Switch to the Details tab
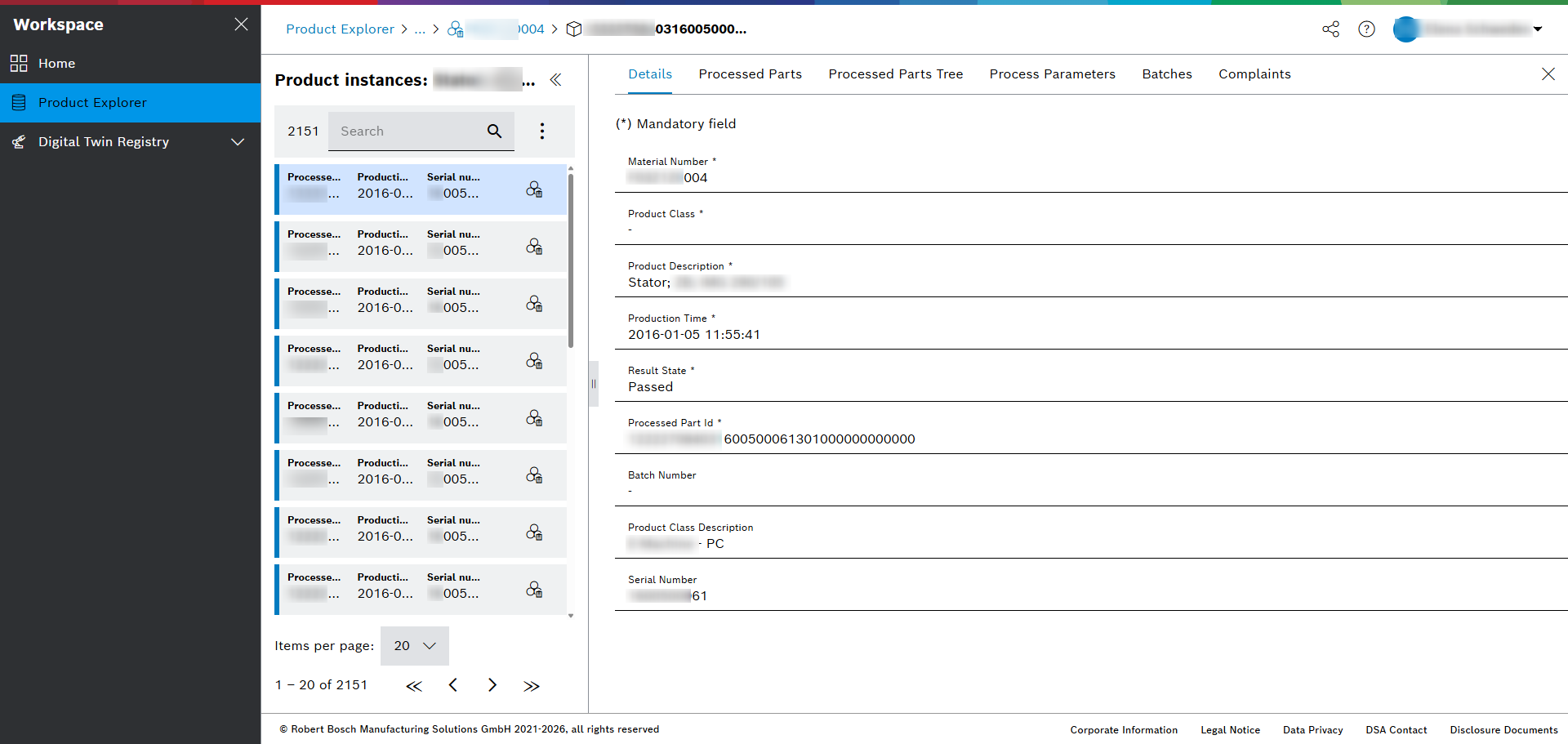The height and width of the screenshot is (744, 1568). pyautogui.click(x=650, y=74)
